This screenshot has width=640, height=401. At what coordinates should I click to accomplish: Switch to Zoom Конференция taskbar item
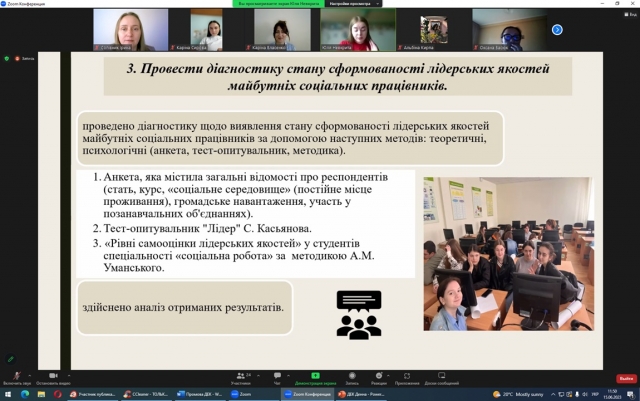[x=307, y=394]
